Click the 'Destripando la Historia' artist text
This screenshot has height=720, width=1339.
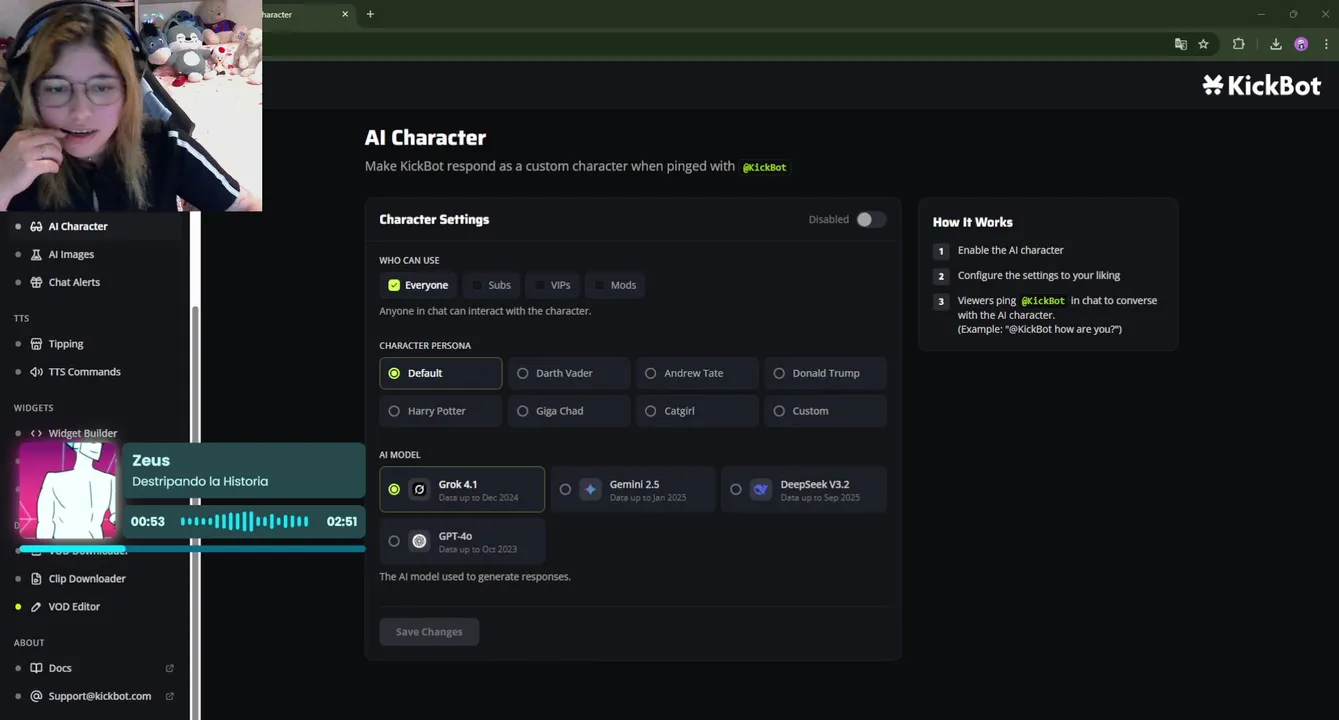coord(200,481)
